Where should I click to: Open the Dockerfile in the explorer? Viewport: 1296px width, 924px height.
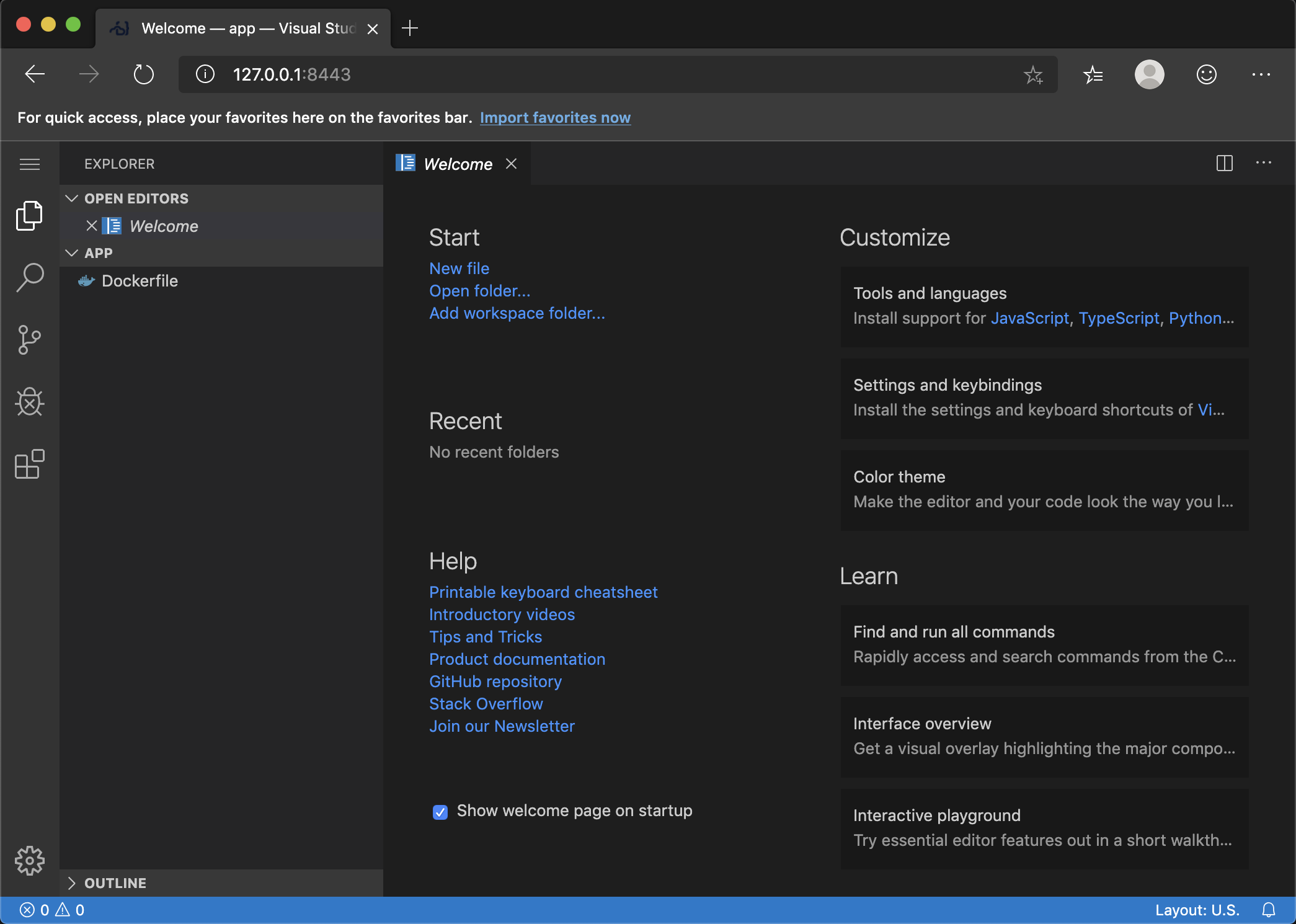221,281
